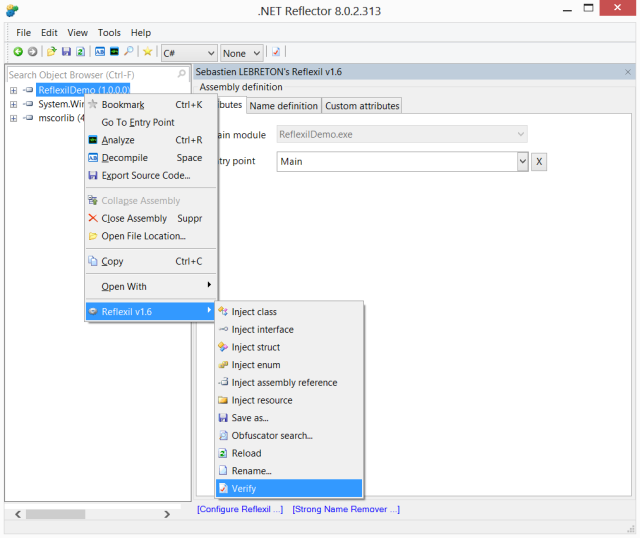Click the green Back navigation arrow
Viewport: 640px width, 538px height.
[18, 52]
